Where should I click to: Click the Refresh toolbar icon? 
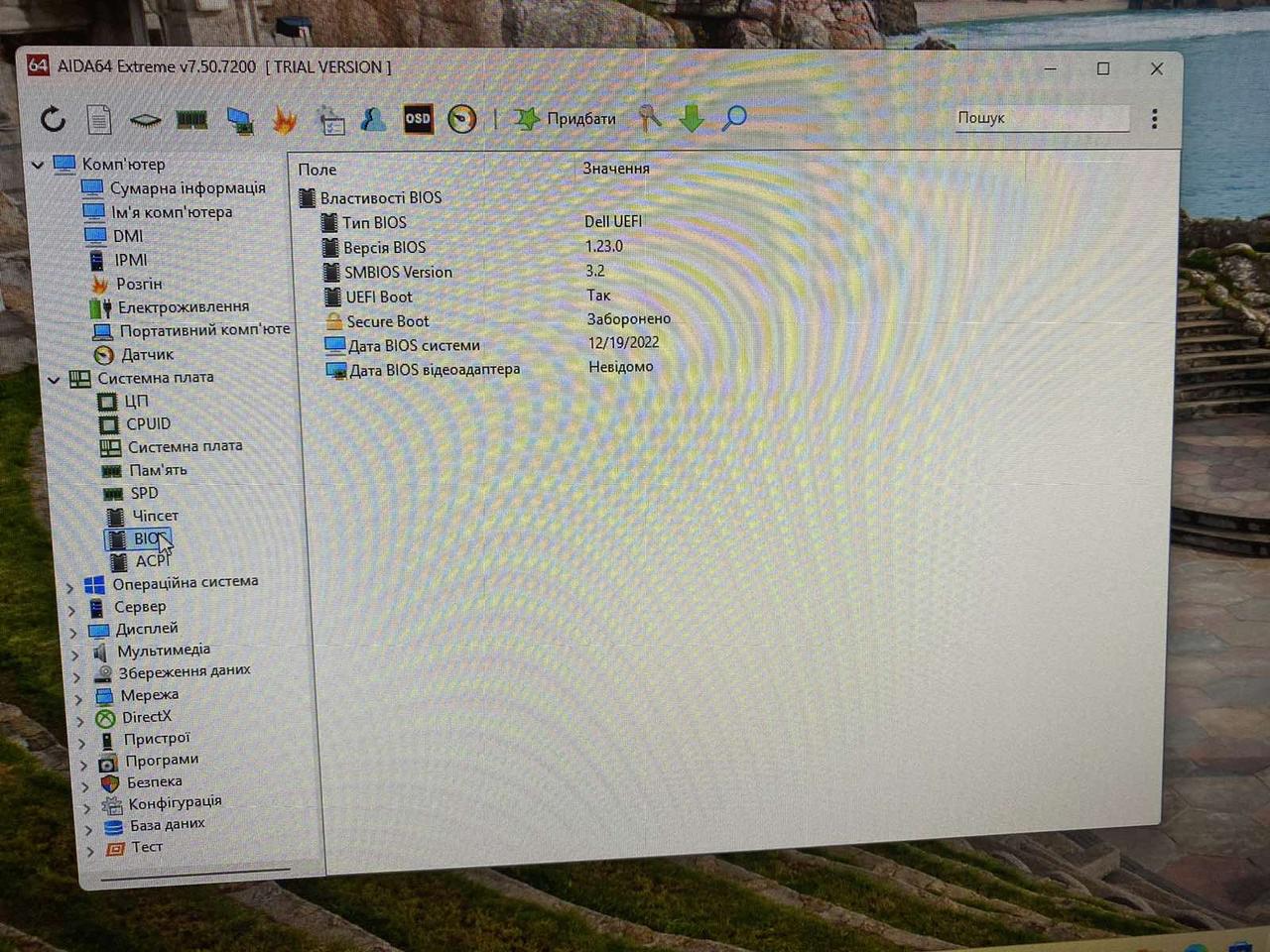[54, 120]
